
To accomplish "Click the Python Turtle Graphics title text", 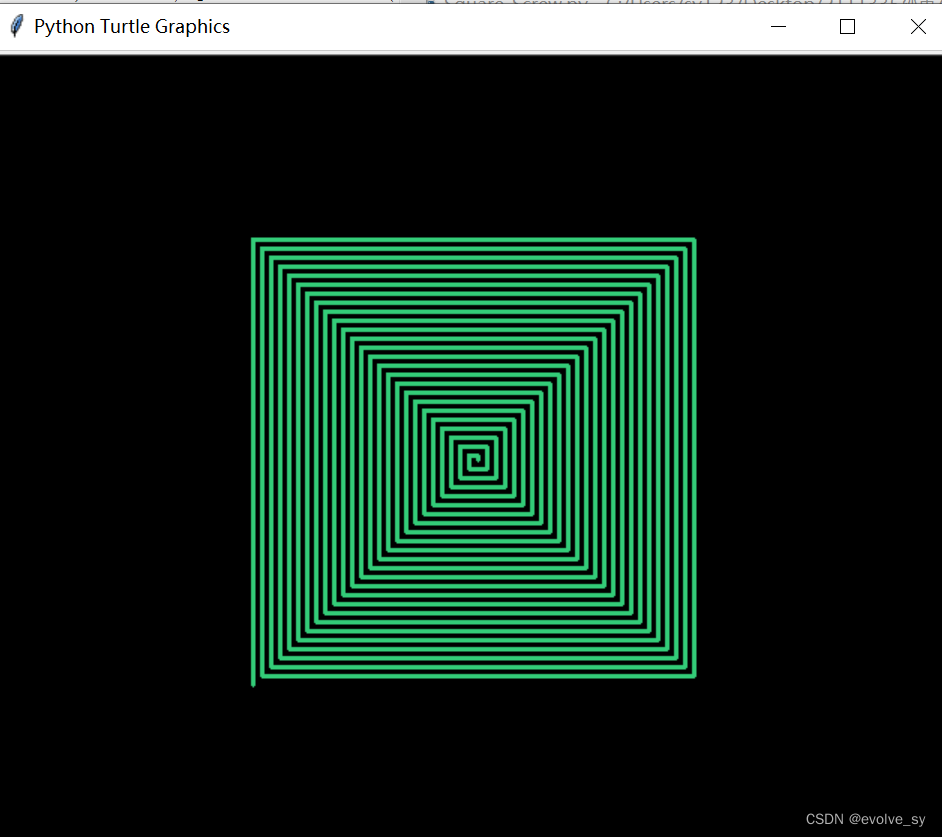I will (130, 26).
